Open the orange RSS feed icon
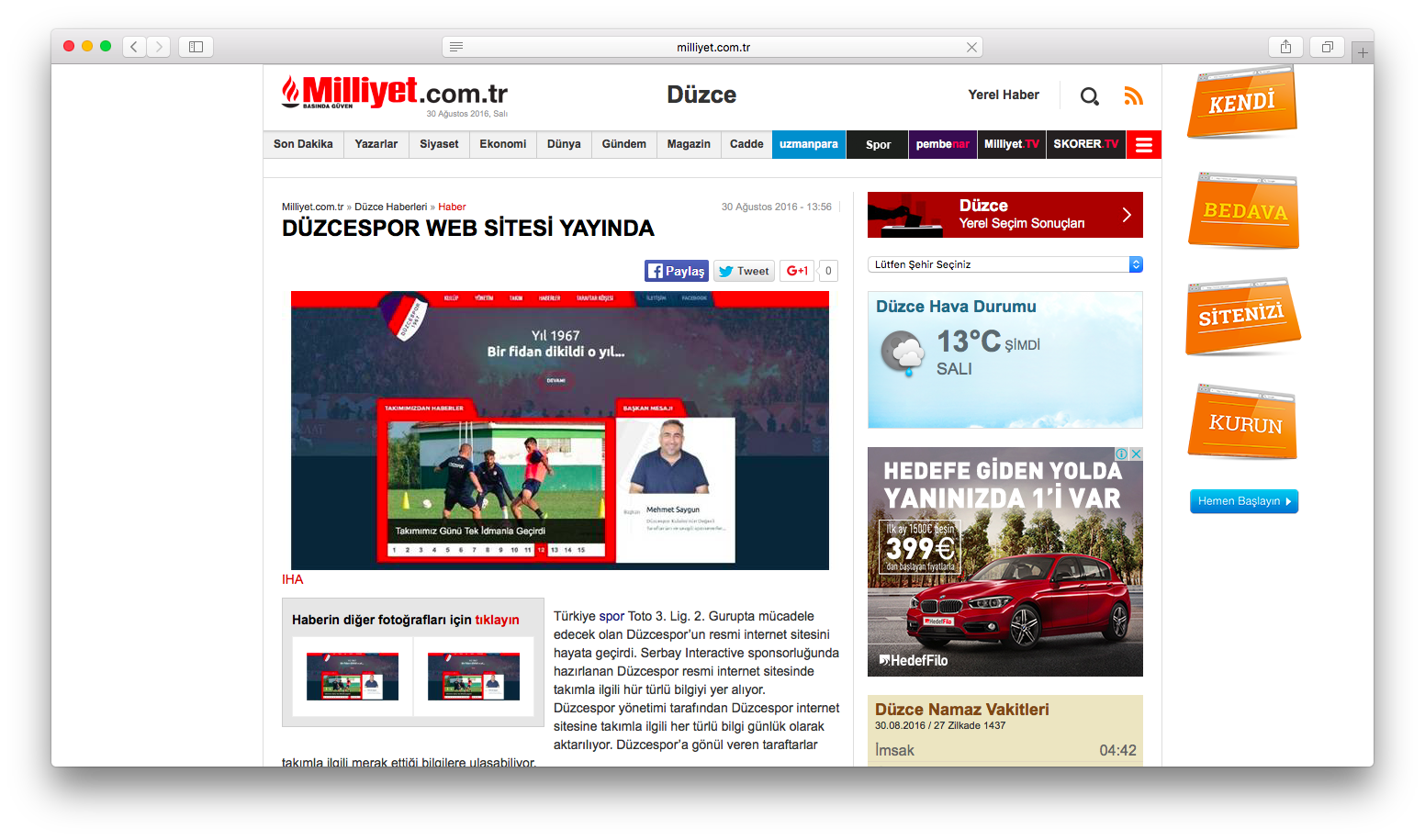This screenshot has height=840, width=1425. point(1134,95)
